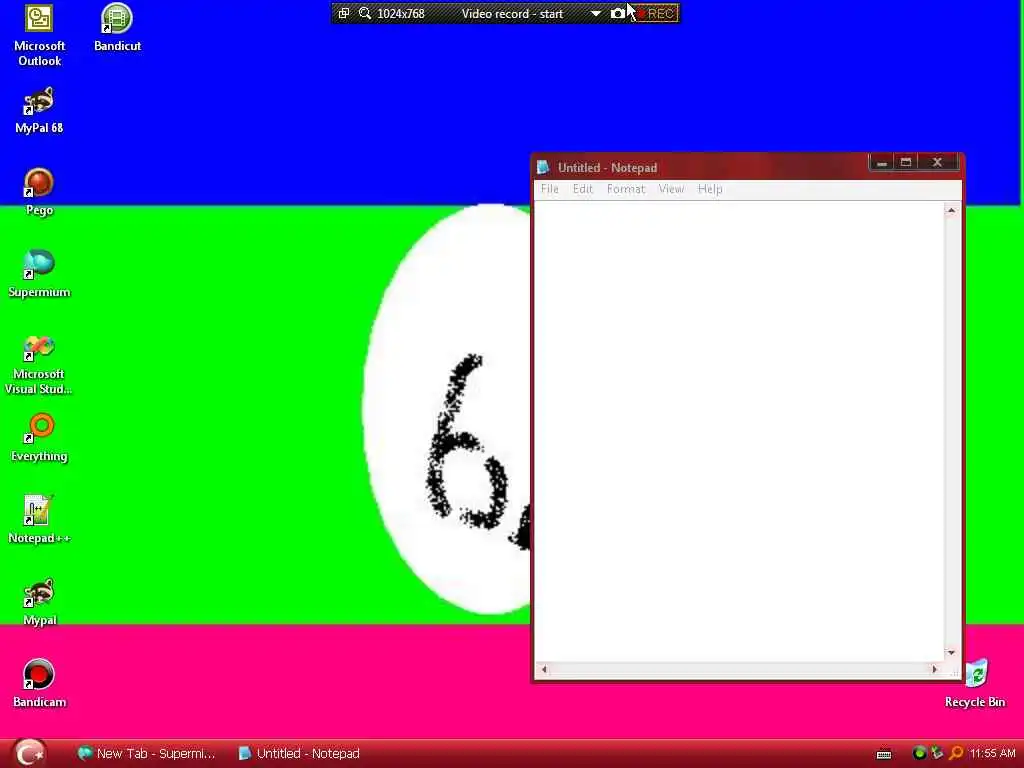The image size is (1024, 768).
Task: Click the Bandicam magnifier icon
Action: point(365,13)
